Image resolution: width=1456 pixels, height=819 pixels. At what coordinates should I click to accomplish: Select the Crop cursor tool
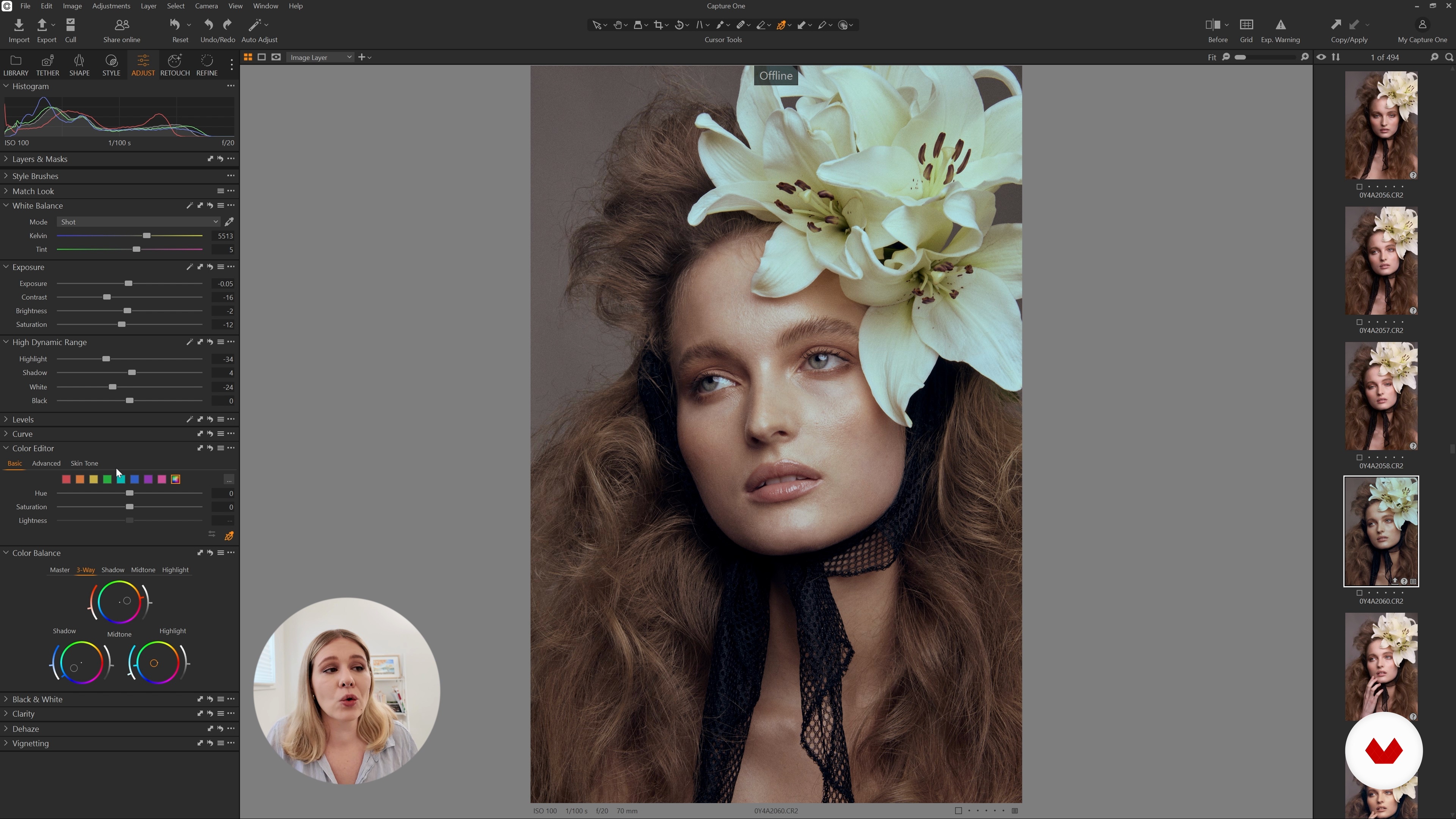coord(658,25)
